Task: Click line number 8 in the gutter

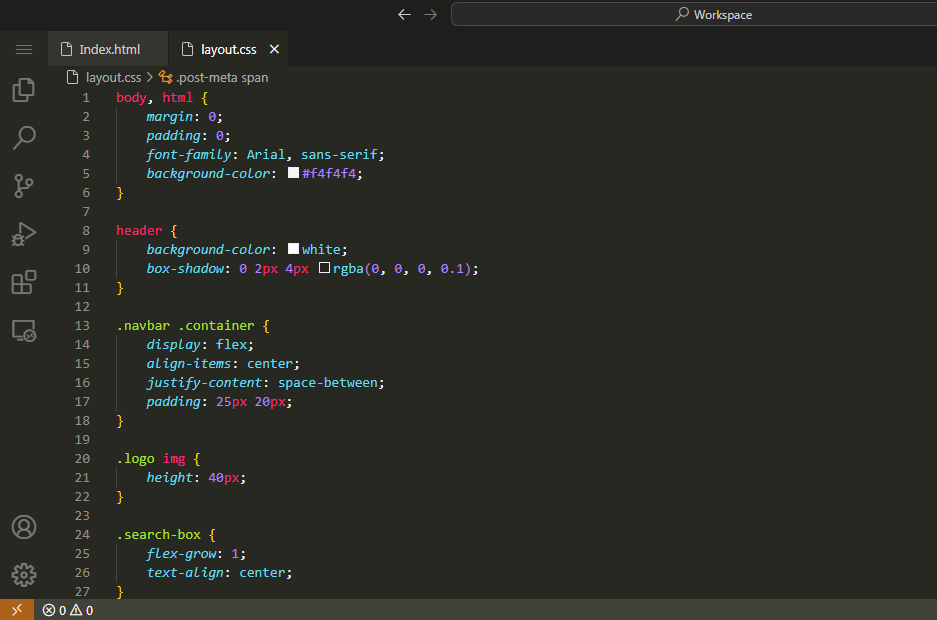Action: tap(86, 231)
